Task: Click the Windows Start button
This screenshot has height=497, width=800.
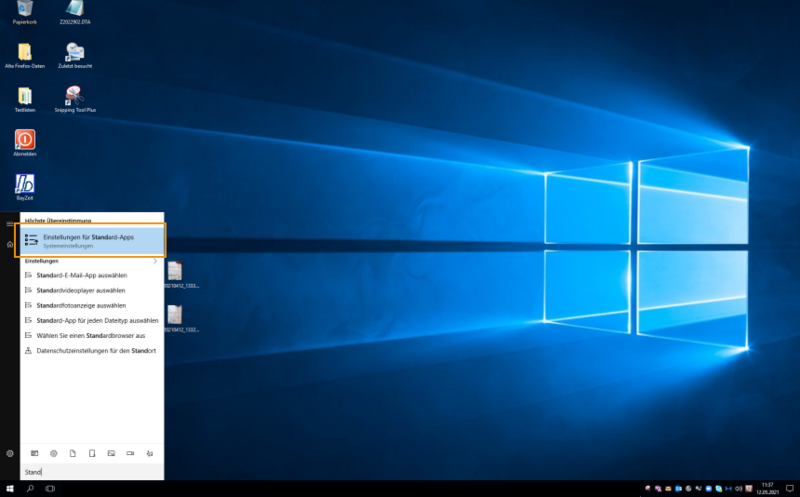Action: pyautogui.click(x=9, y=489)
